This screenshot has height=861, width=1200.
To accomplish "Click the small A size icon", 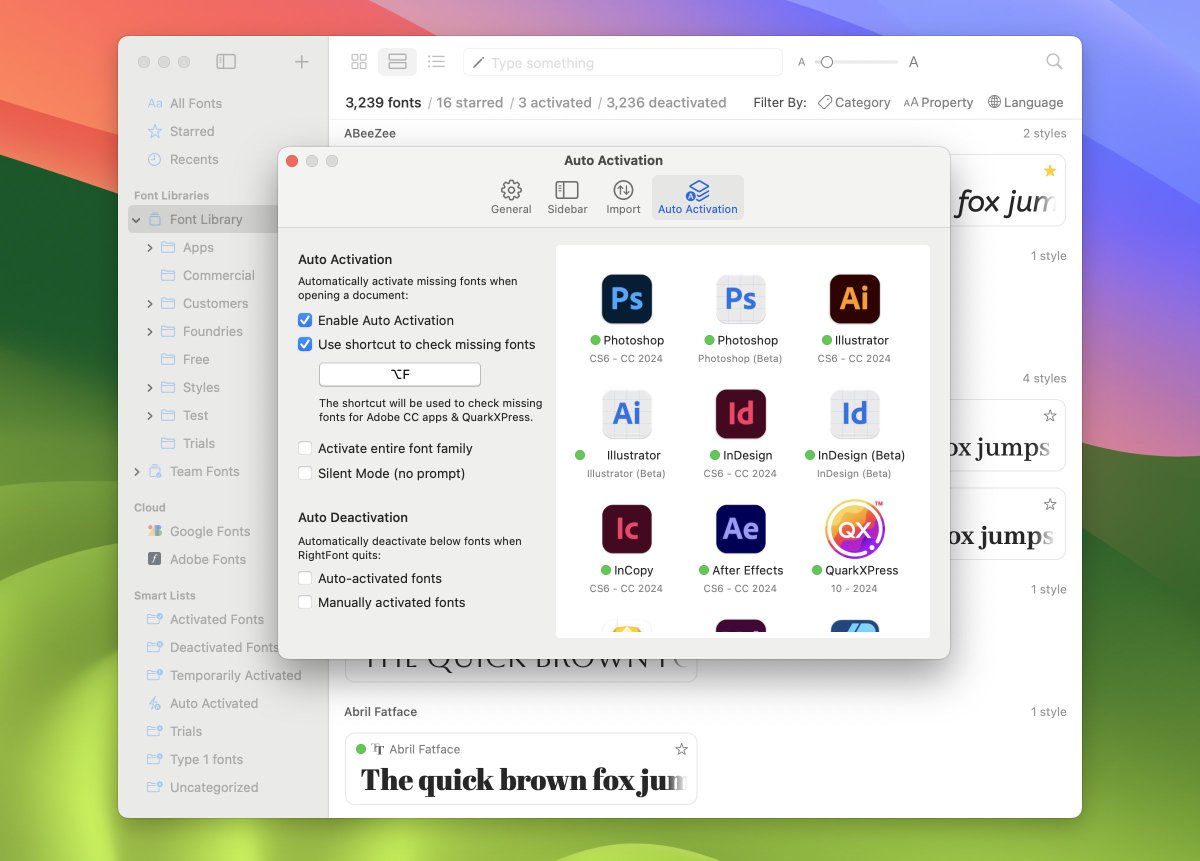I will pos(801,62).
